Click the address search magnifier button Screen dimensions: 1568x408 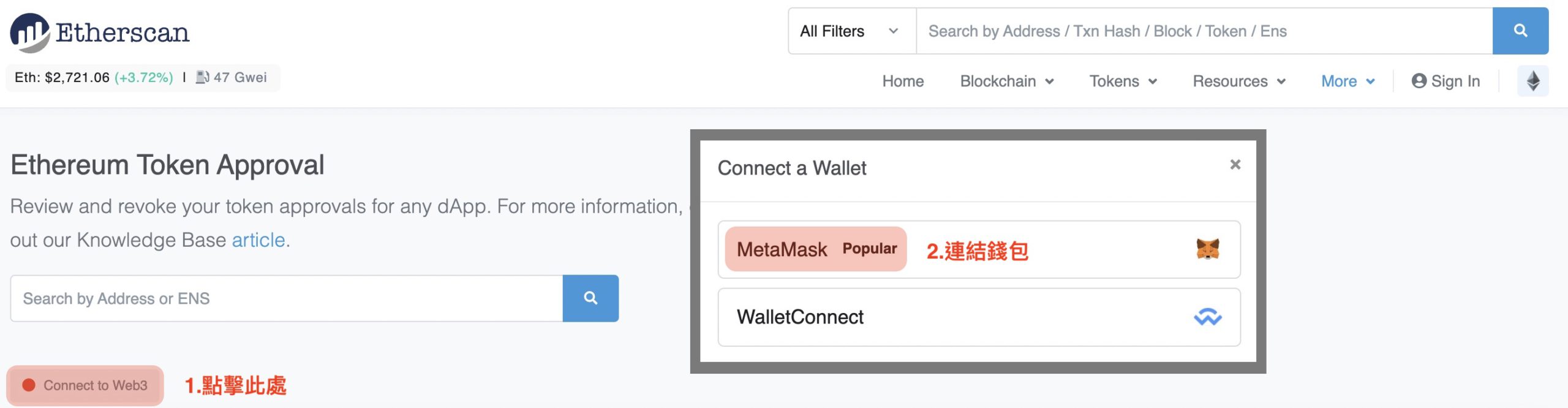(x=590, y=298)
